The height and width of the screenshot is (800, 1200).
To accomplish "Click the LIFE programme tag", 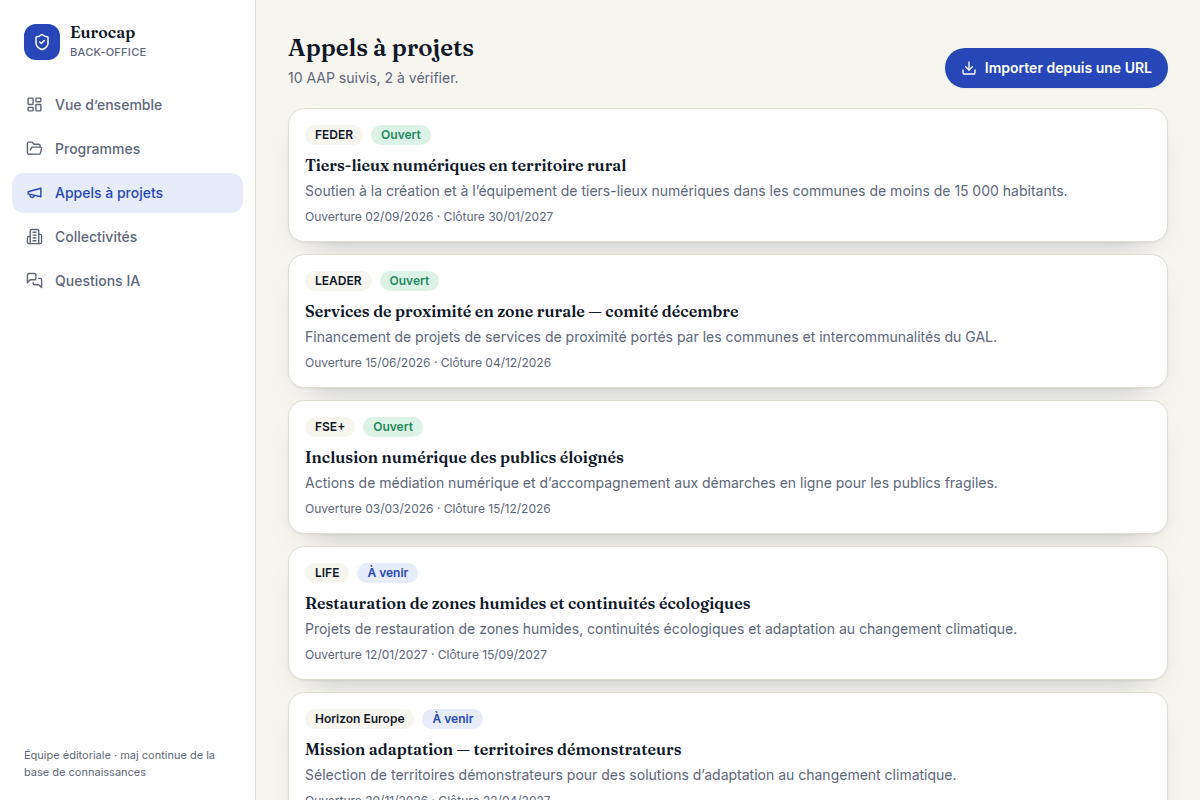I will pyautogui.click(x=327, y=573).
